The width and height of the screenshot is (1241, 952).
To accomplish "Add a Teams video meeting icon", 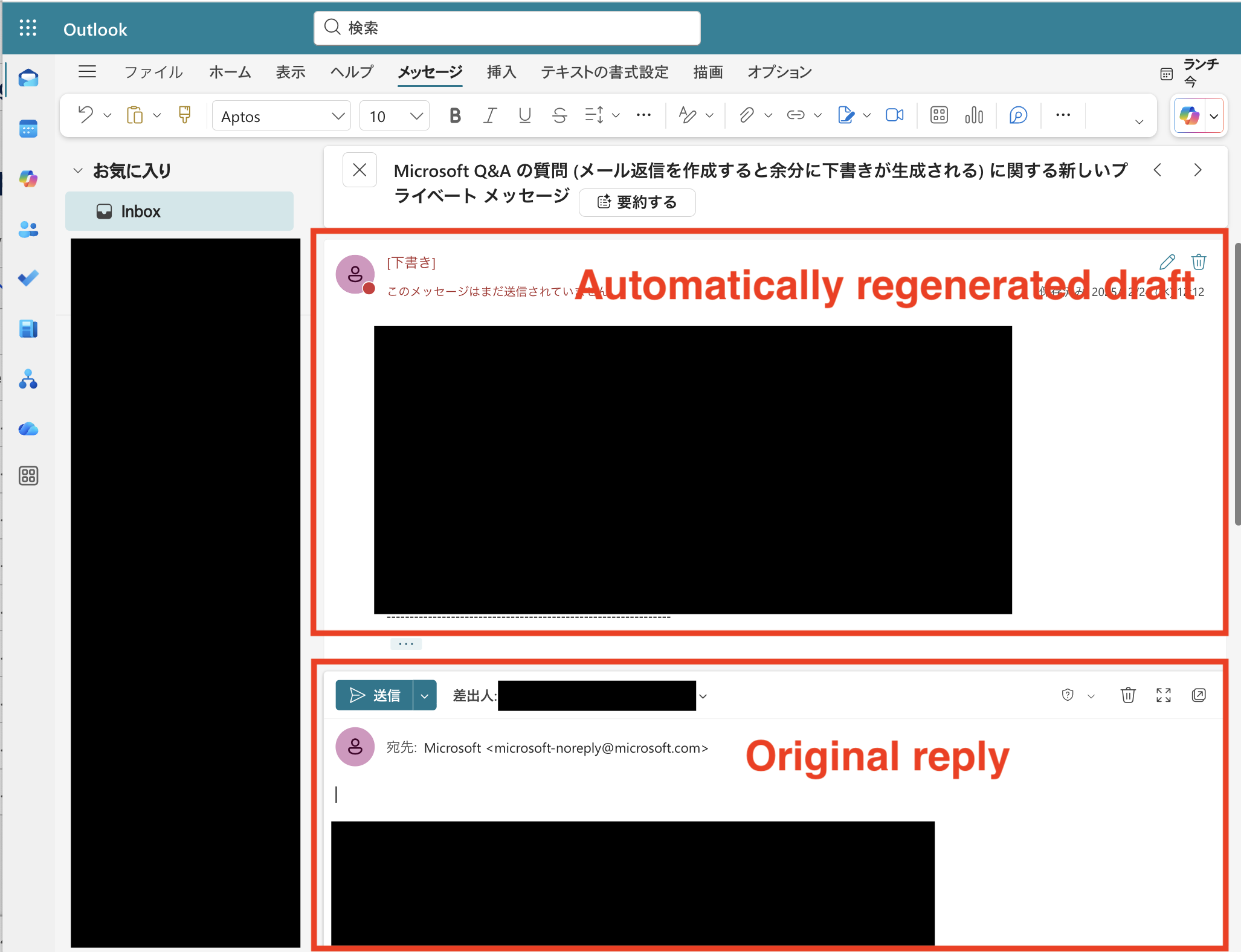I will tap(895, 115).
